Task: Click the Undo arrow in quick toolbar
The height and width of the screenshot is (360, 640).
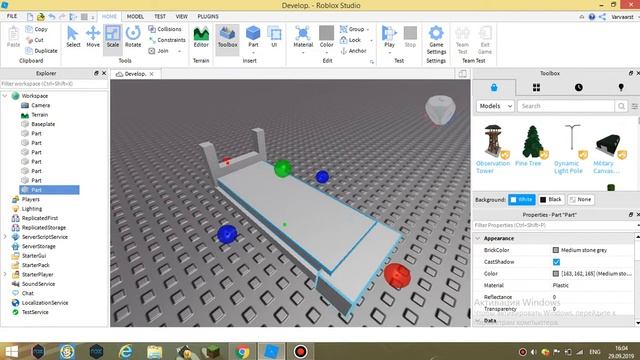Action: (x=52, y=17)
